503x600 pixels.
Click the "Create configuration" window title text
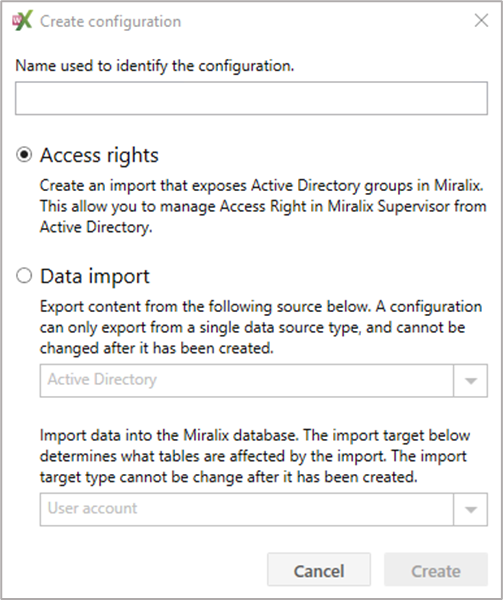click(x=111, y=21)
